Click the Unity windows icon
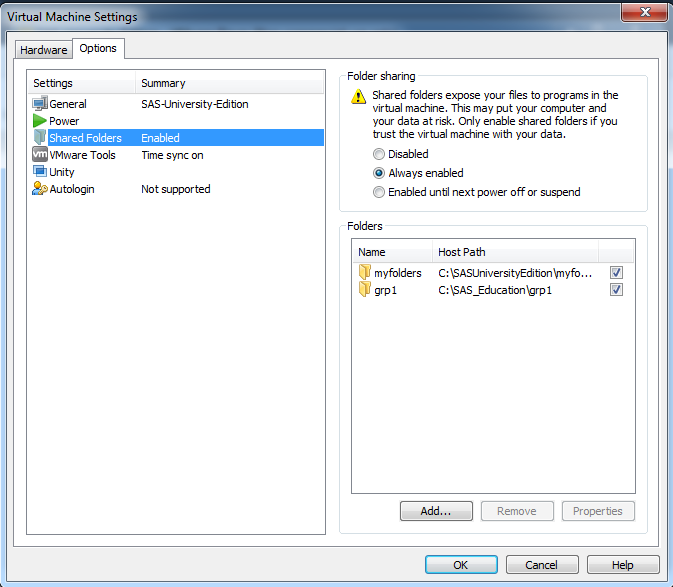The width and height of the screenshot is (673, 587). pos(39,171)
